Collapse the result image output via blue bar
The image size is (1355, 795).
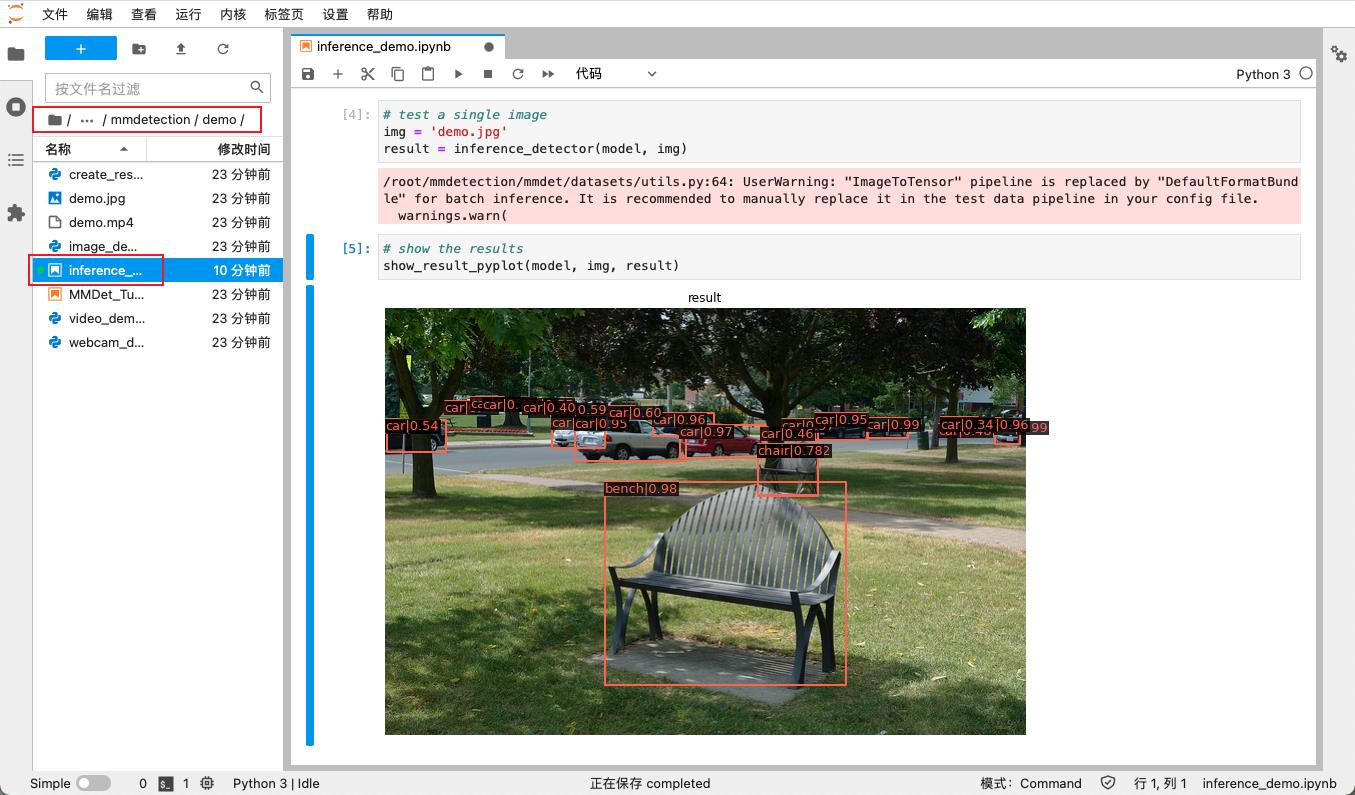310,515
